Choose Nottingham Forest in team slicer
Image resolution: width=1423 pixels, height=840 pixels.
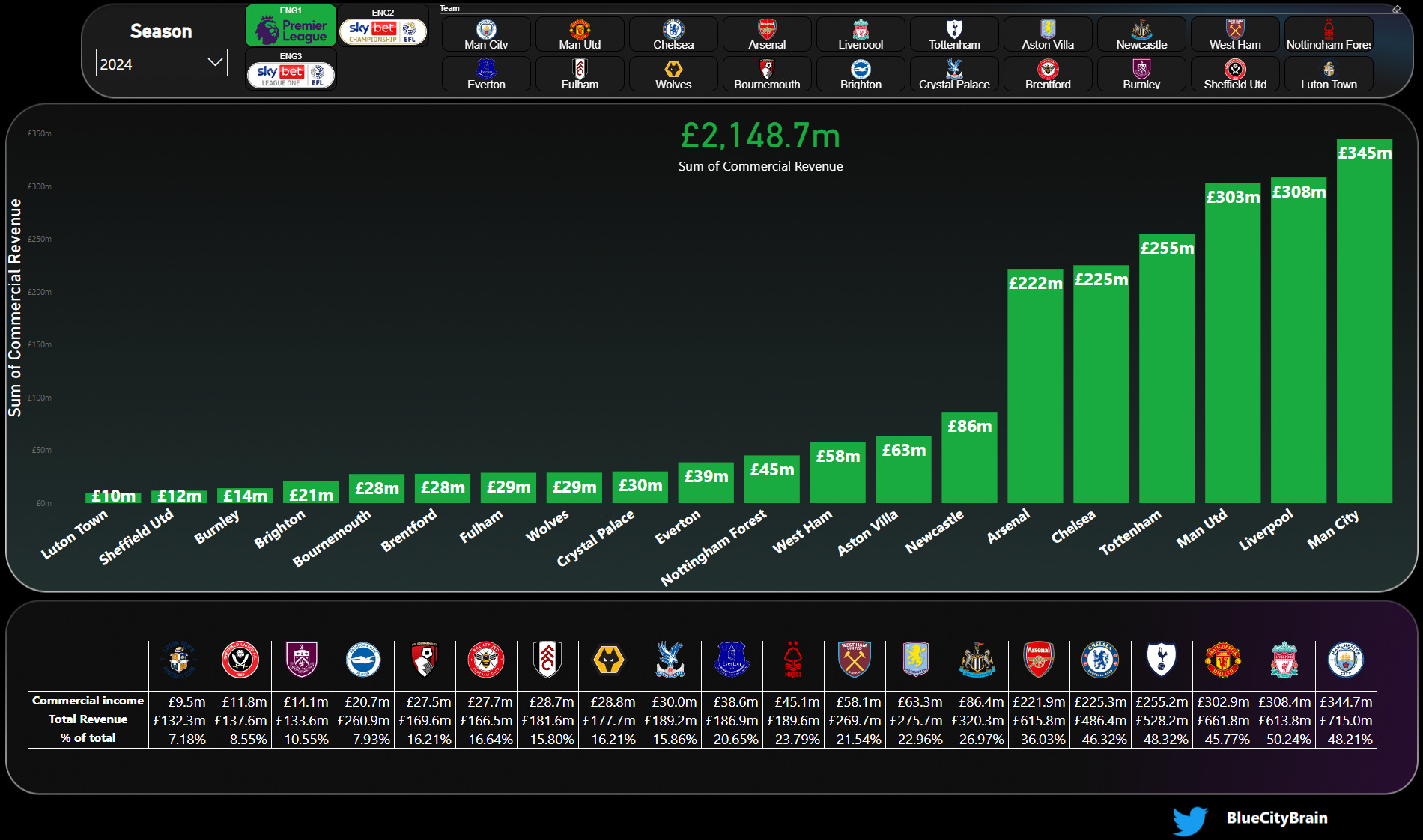point(1329,34)
